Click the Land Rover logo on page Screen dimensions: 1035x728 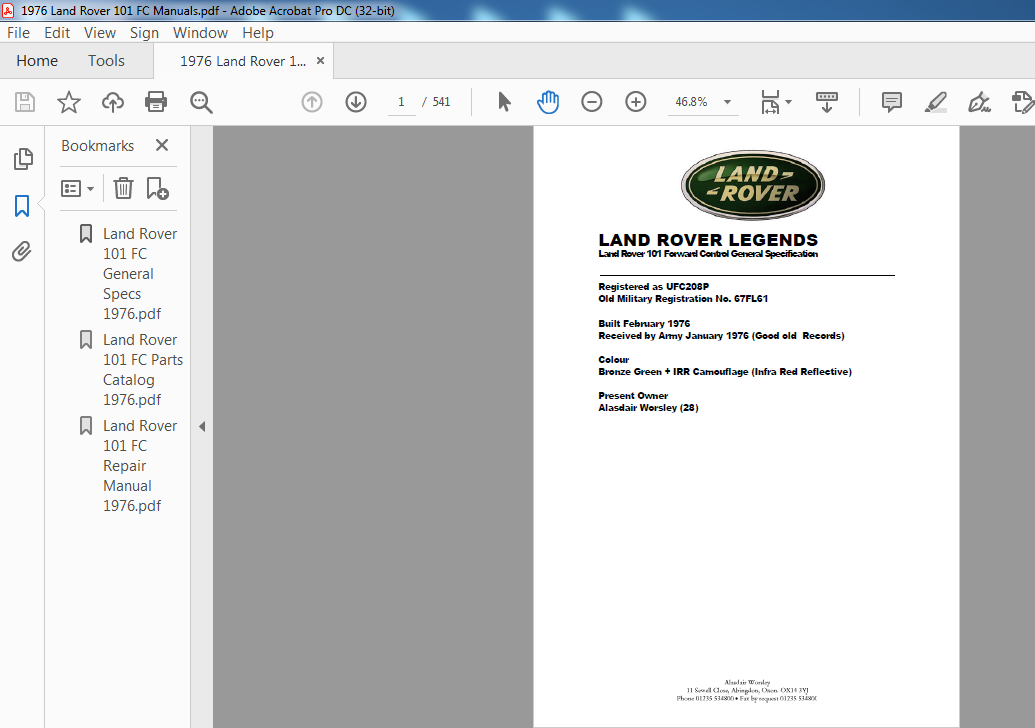752,185
